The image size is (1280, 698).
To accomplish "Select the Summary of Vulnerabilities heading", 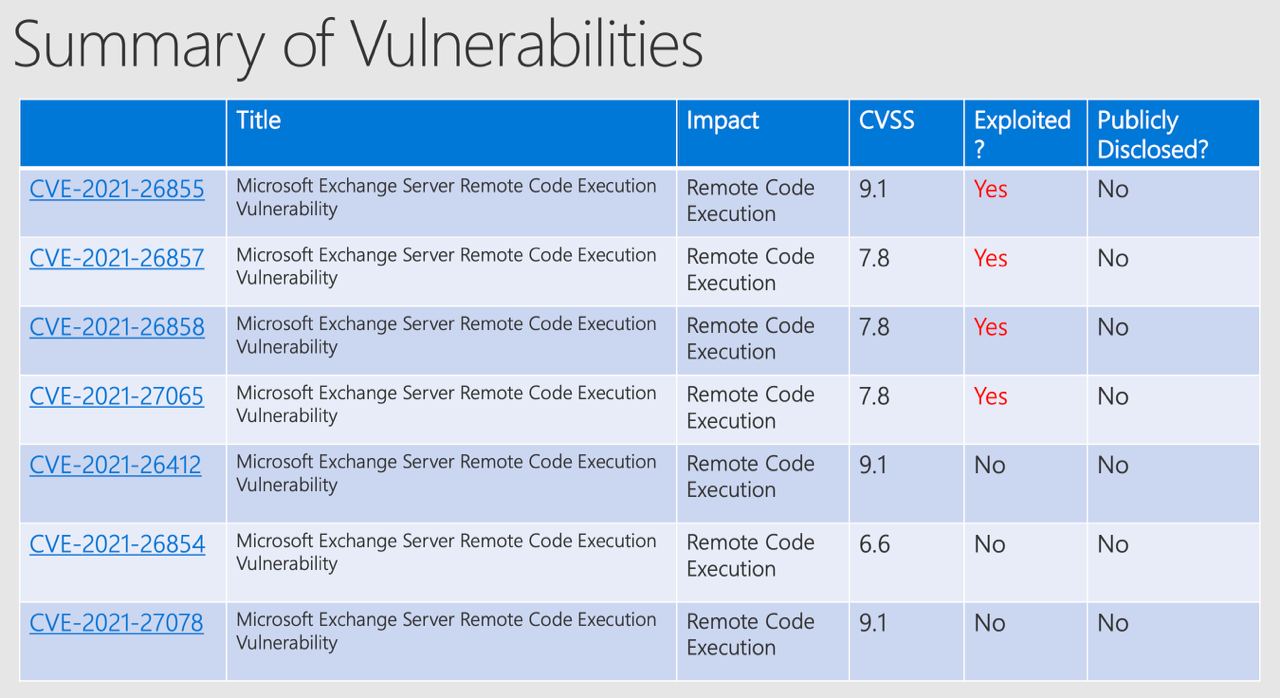I will (x=358, y=46).
